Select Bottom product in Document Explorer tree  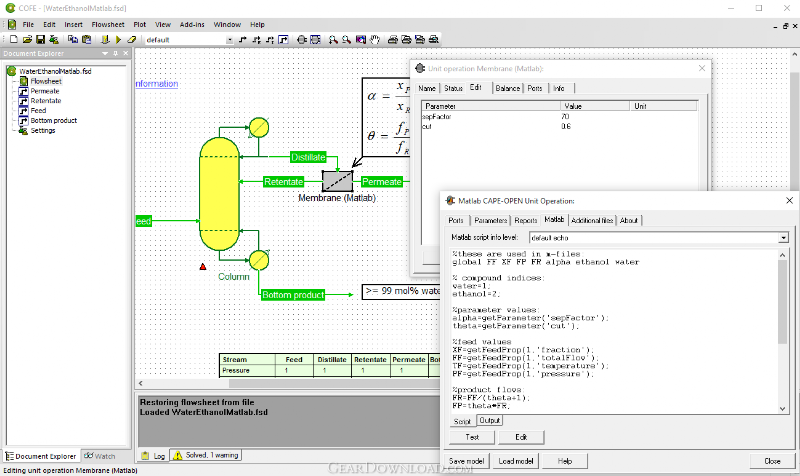click(54, 121)
